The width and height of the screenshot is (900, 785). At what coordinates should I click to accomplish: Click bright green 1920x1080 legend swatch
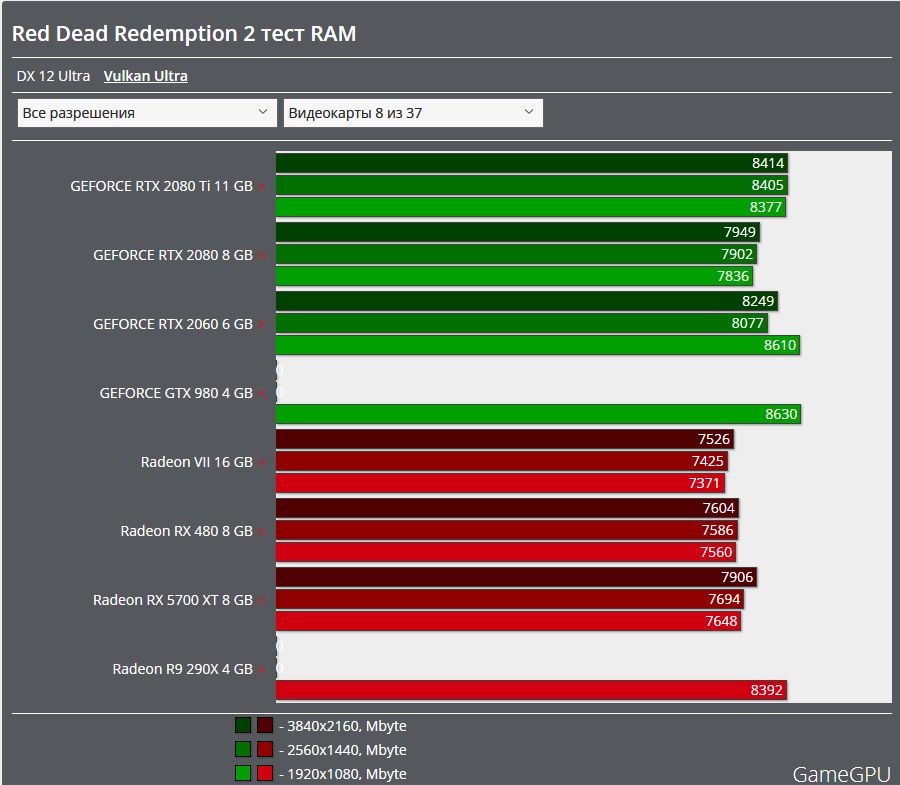(243, 773)
